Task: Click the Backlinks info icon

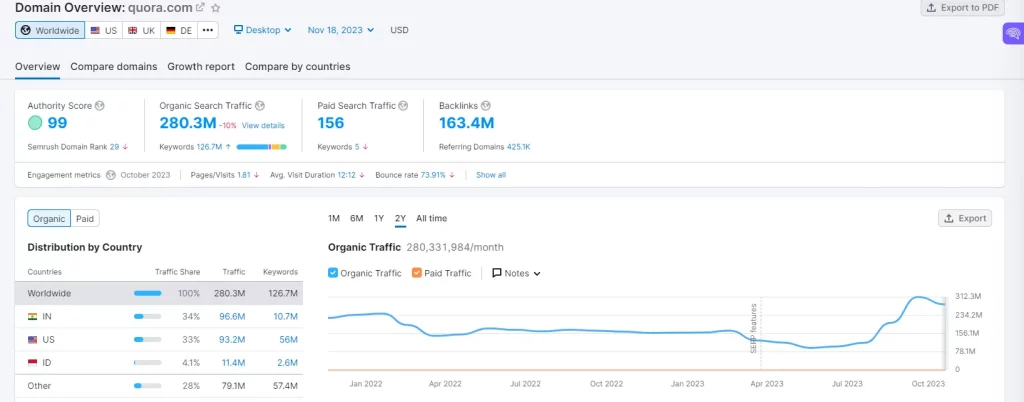Action: (x=485, y=106)
